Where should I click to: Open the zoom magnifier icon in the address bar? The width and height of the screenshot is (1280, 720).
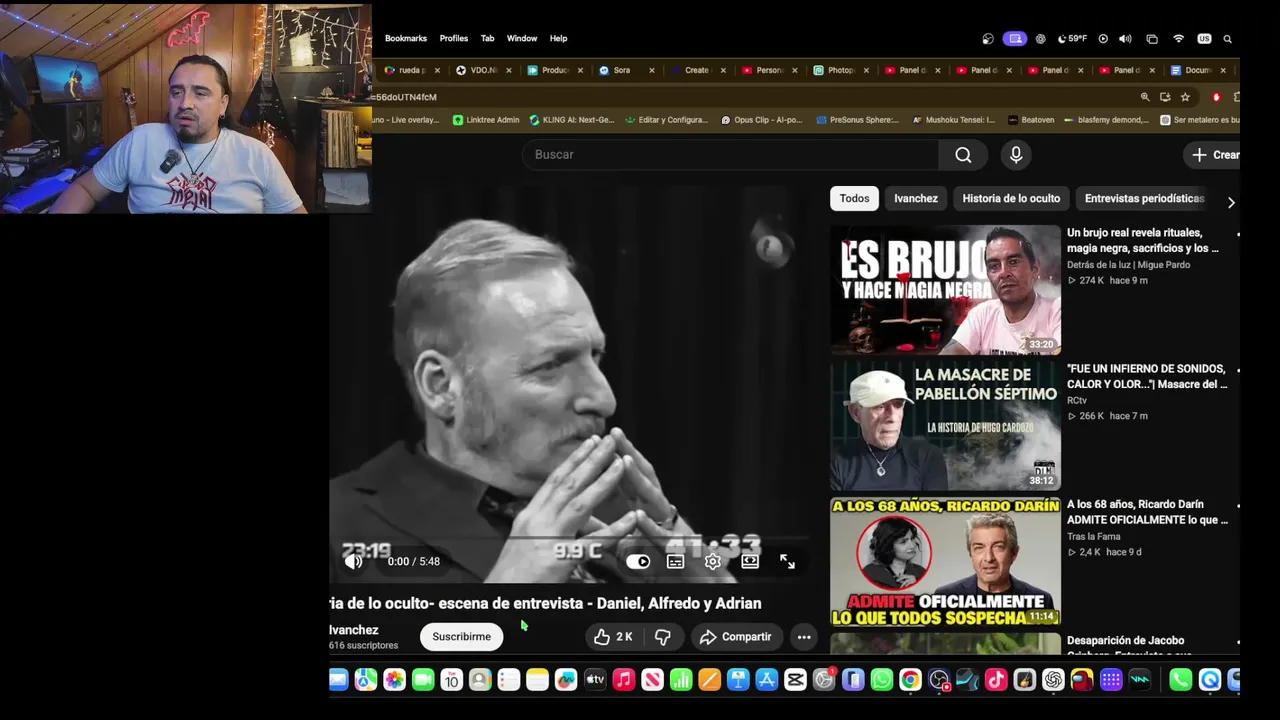coord(1145,97)
